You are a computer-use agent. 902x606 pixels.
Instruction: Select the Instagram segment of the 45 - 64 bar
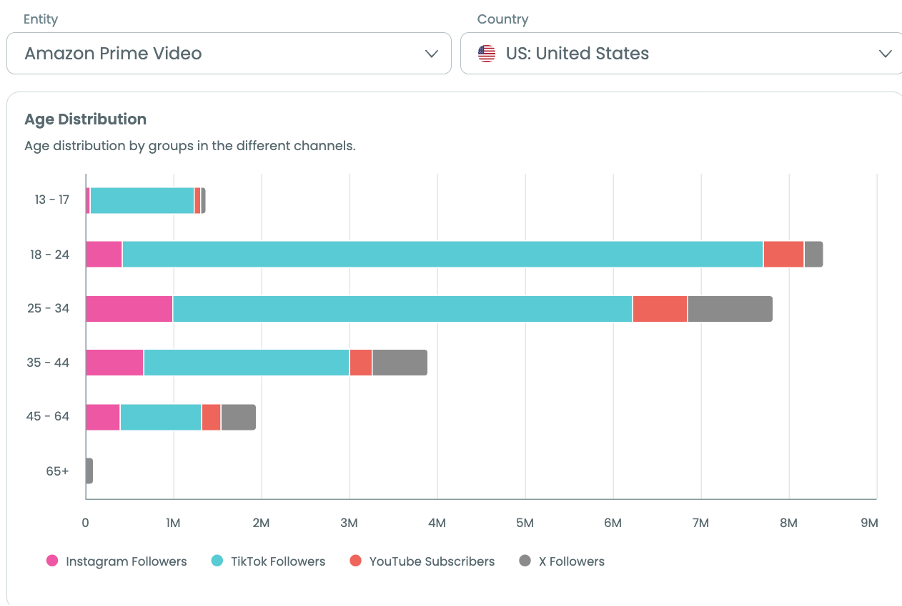[103, 417]
